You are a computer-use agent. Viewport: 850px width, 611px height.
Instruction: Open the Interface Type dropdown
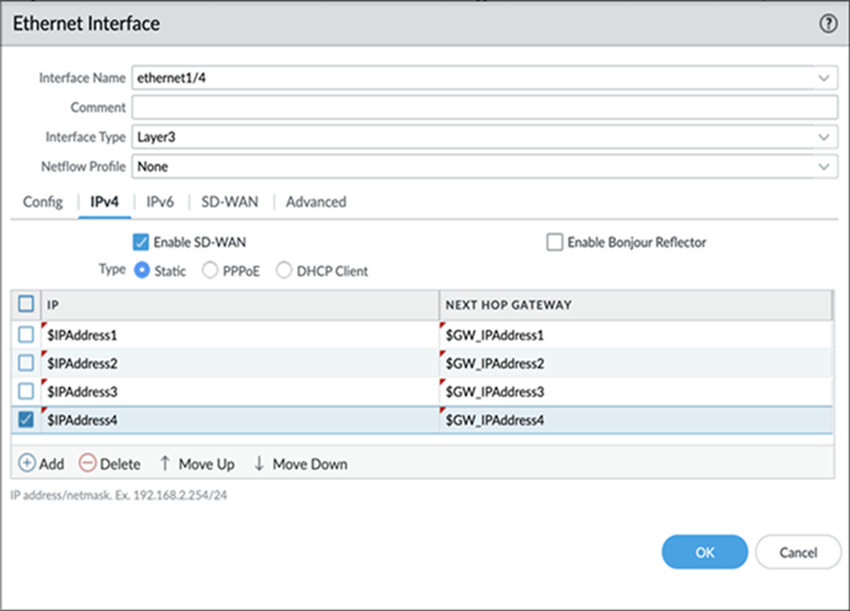823,137
